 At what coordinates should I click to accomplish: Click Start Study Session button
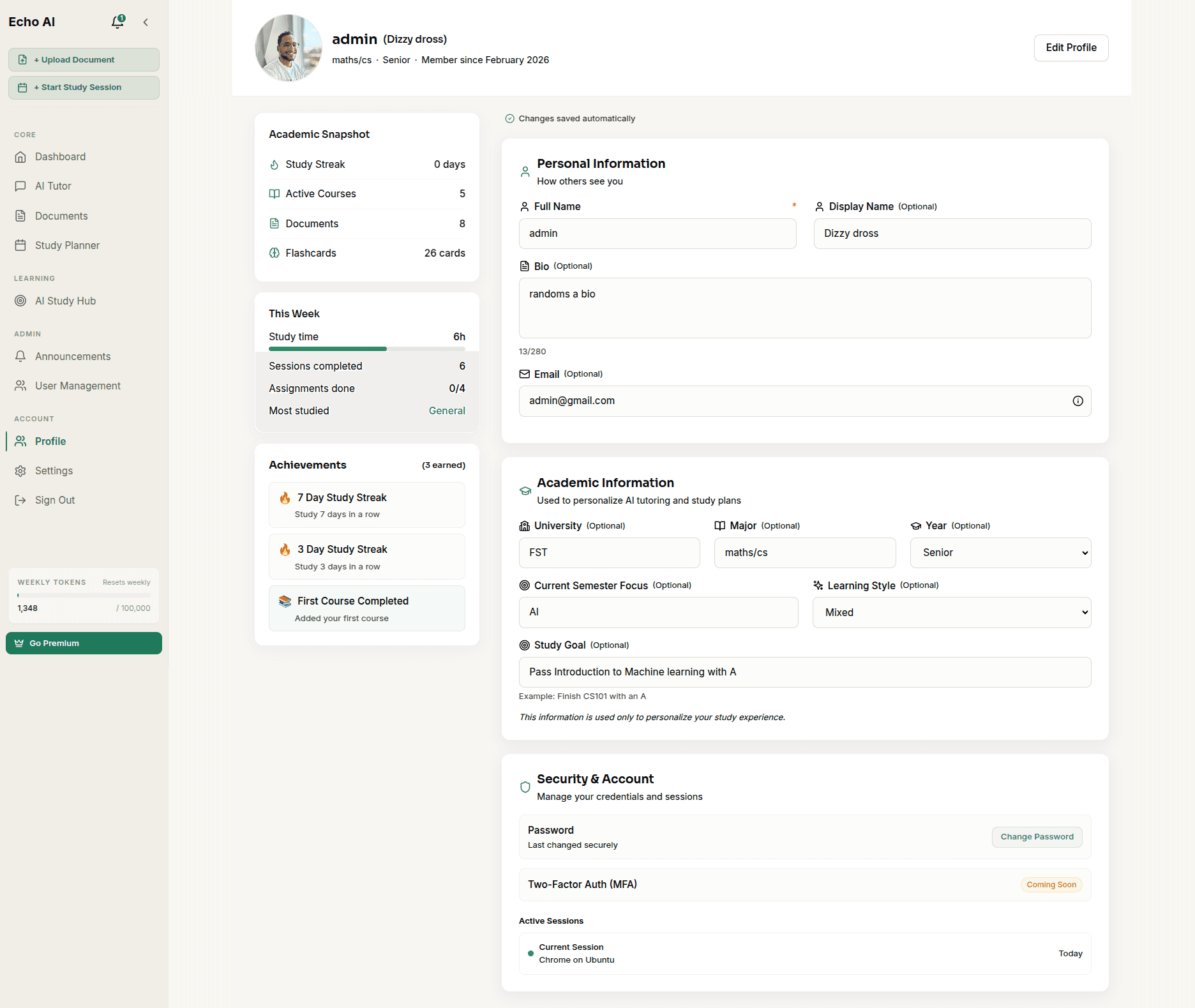coord(84,87)
